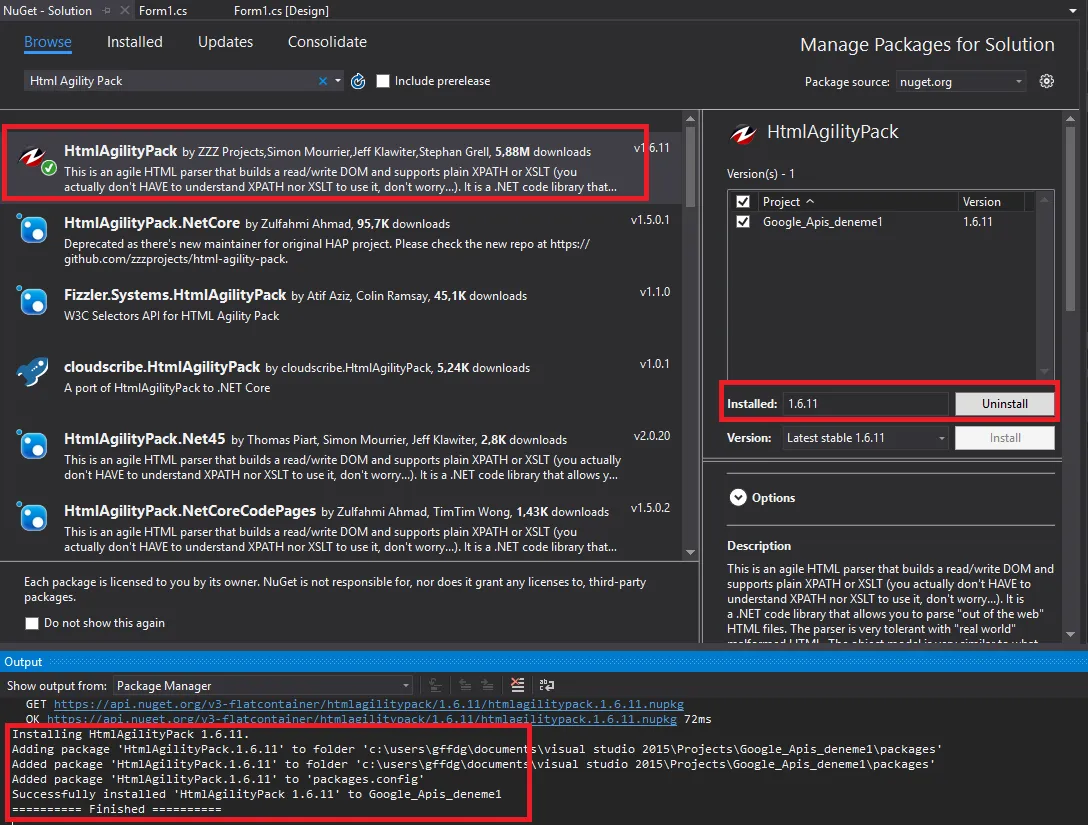Uncheck the Google_Apis_deneme1 project checkbox
This screenshot has height=825, width=1088.
click(x=742, y=222)
